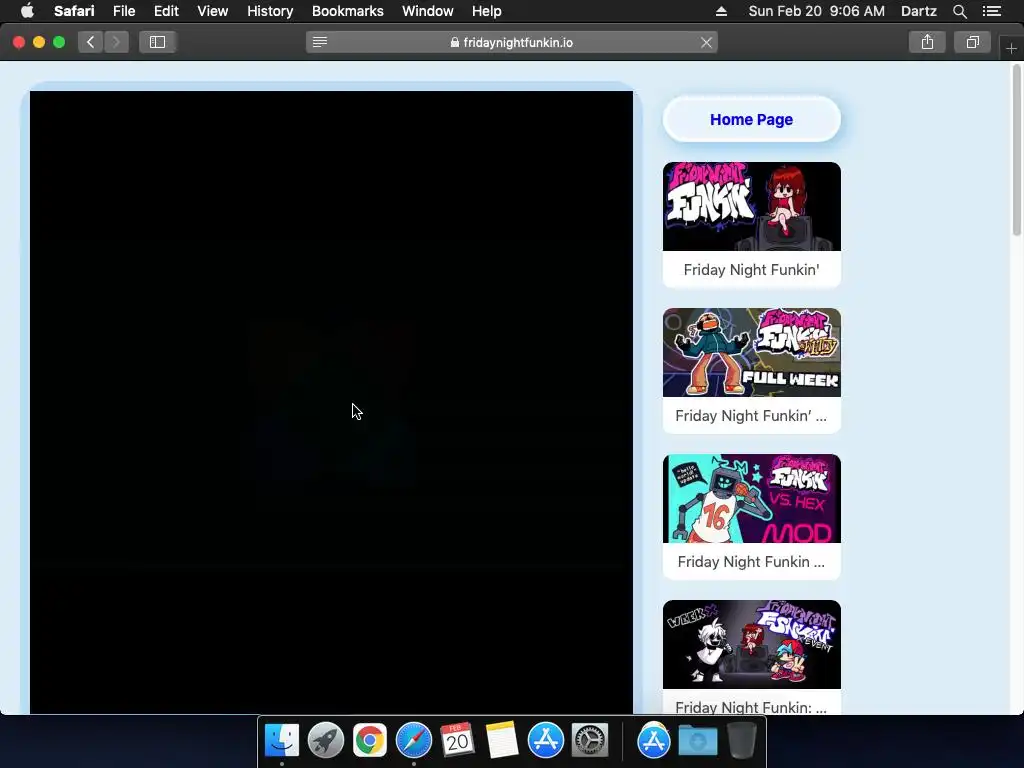1024x768 pixels.
Task: Open Trash in the Dock
Action: click(x=741, y=741)
